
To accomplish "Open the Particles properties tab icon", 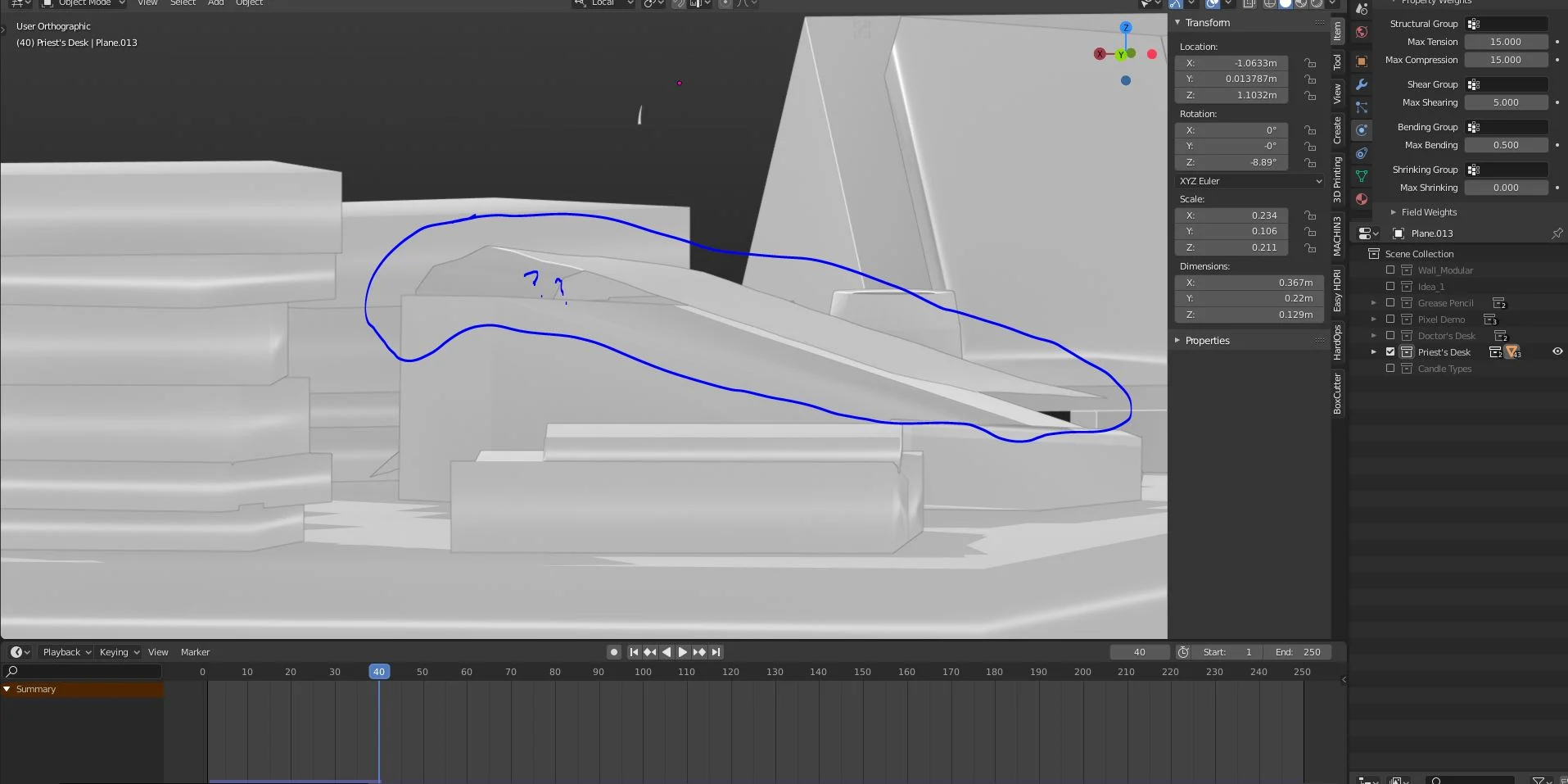I will (1362, 107).
